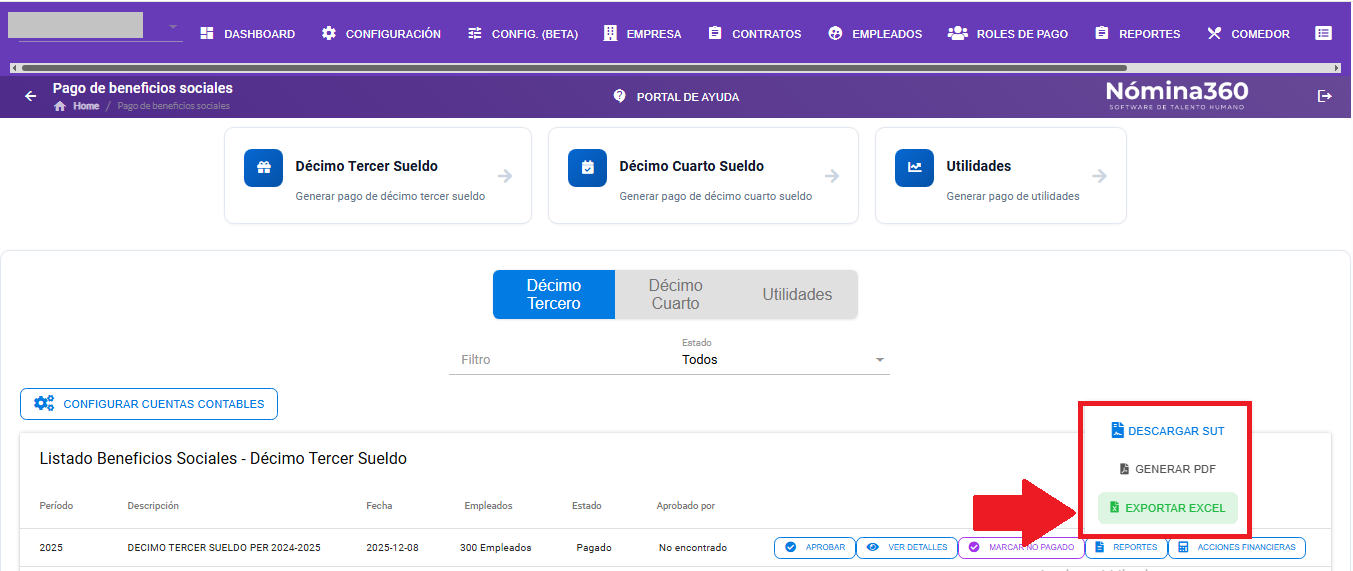Click the 300 Empleados cell
1353x571 pixels.
tap(496, 548)
